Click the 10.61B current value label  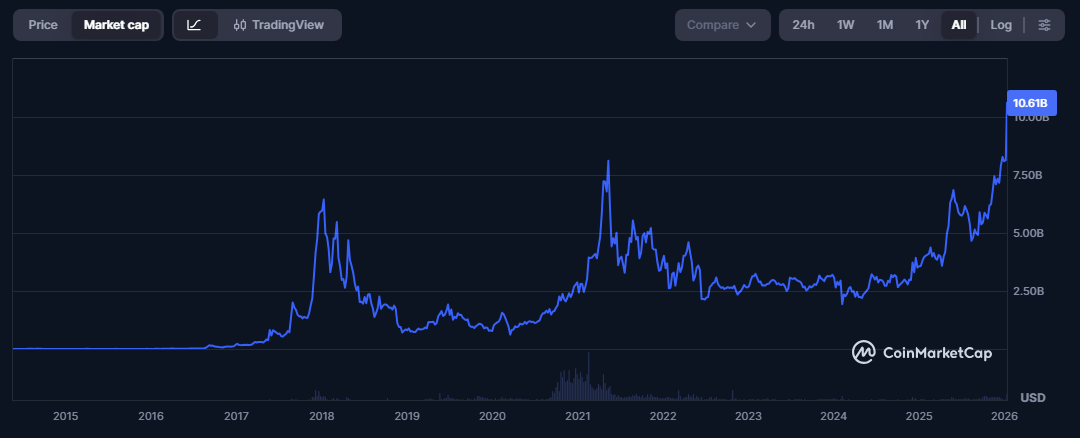[x=1030, y=103]
